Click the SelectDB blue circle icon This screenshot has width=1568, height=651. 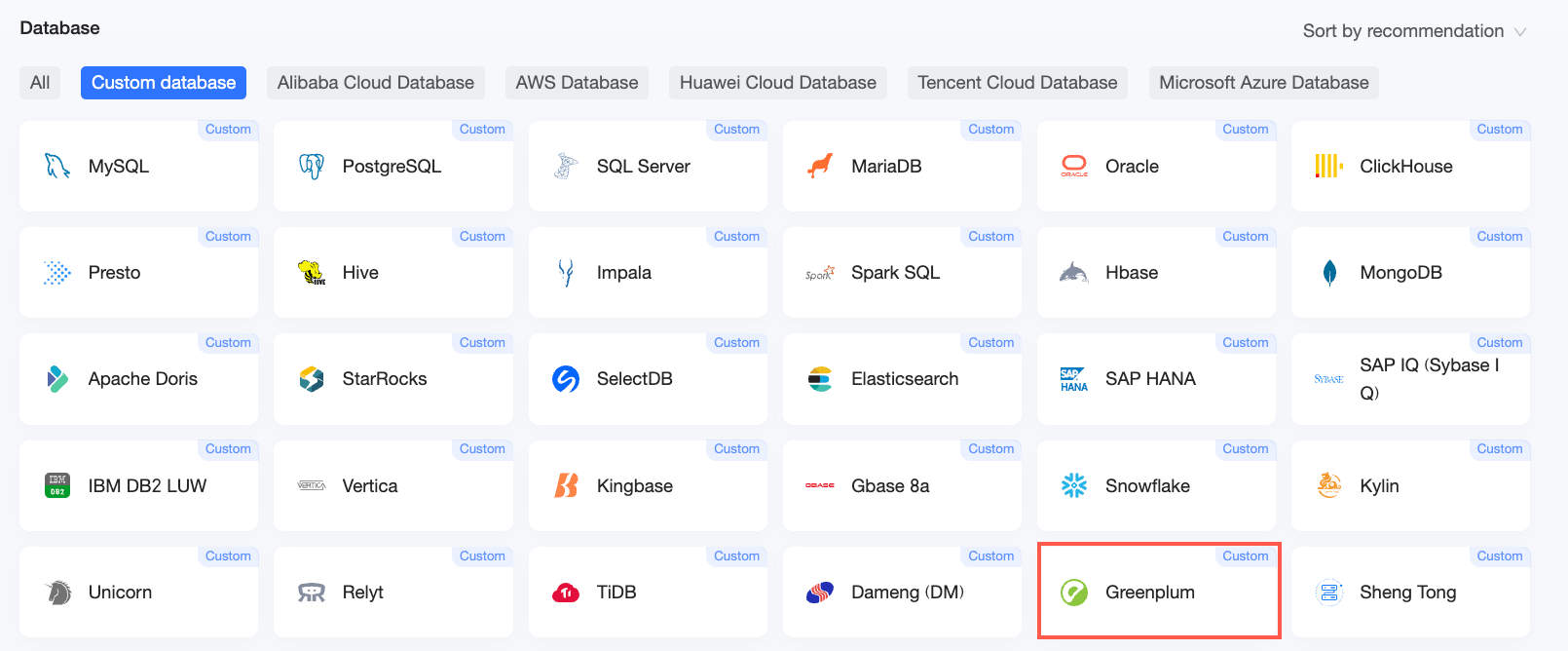tap(566, 379)
